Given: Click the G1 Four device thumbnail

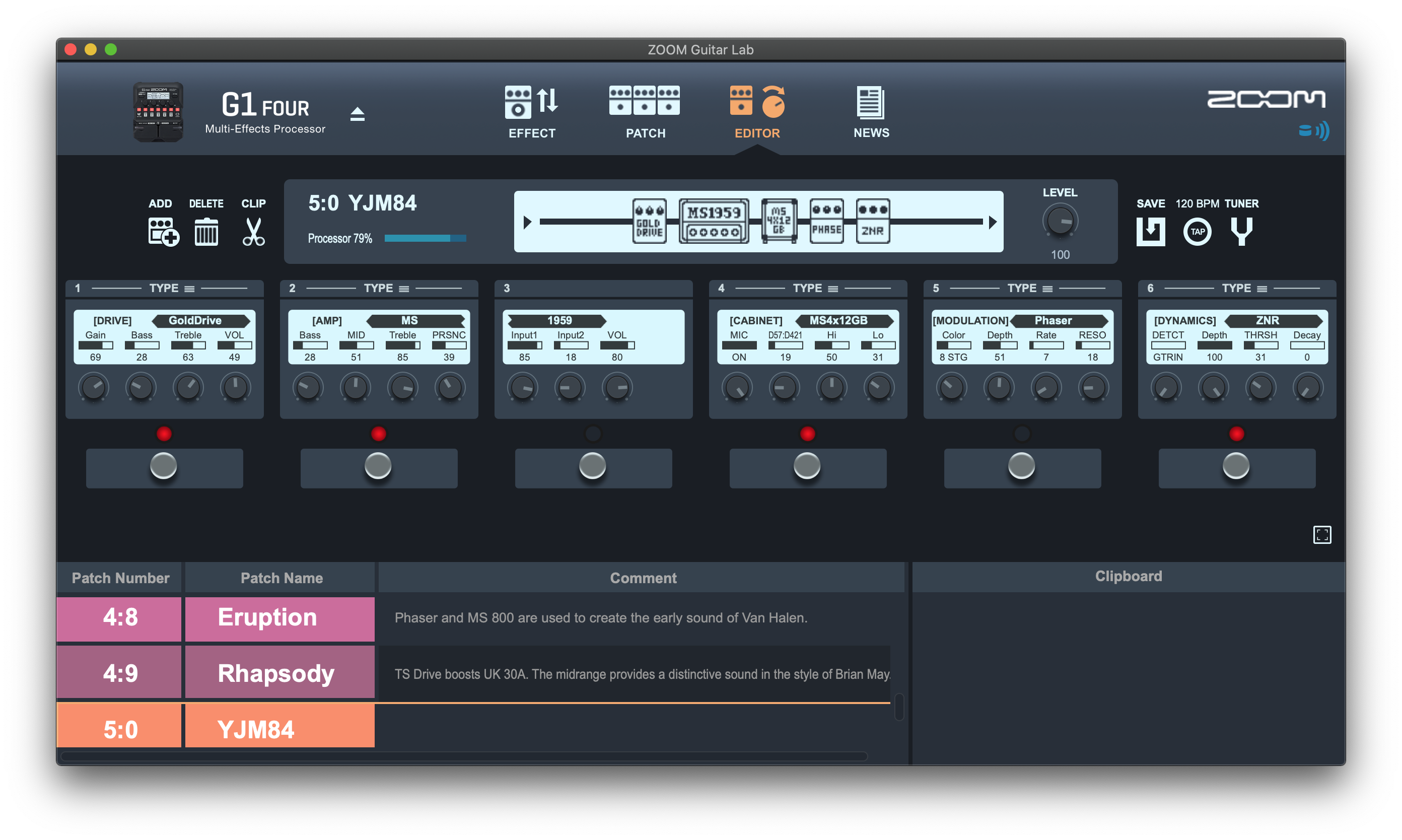Looking at the screenshot, I should (x=158, y=111).
